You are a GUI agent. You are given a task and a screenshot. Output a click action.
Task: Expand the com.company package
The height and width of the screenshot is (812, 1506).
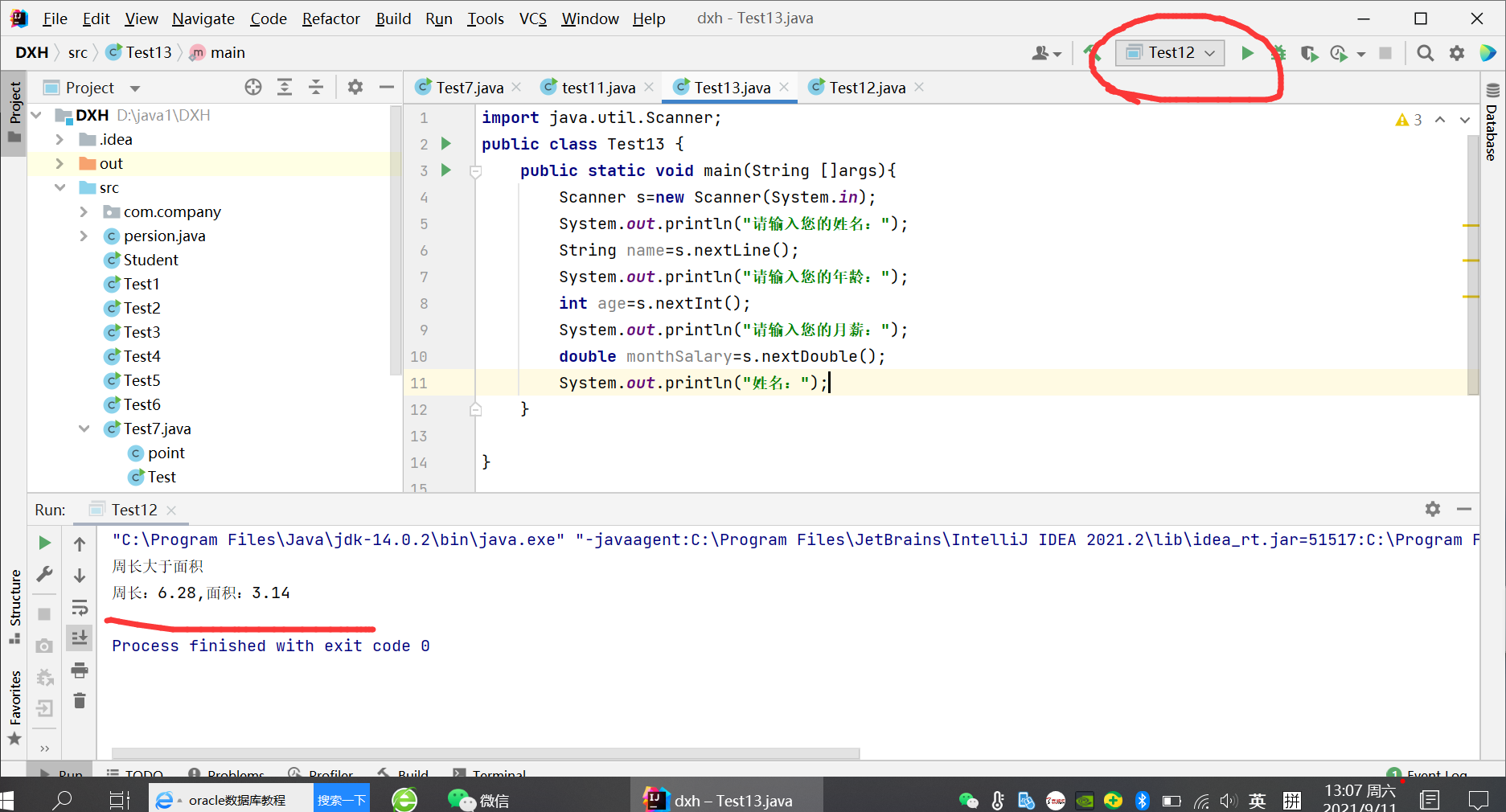point(84,211)
